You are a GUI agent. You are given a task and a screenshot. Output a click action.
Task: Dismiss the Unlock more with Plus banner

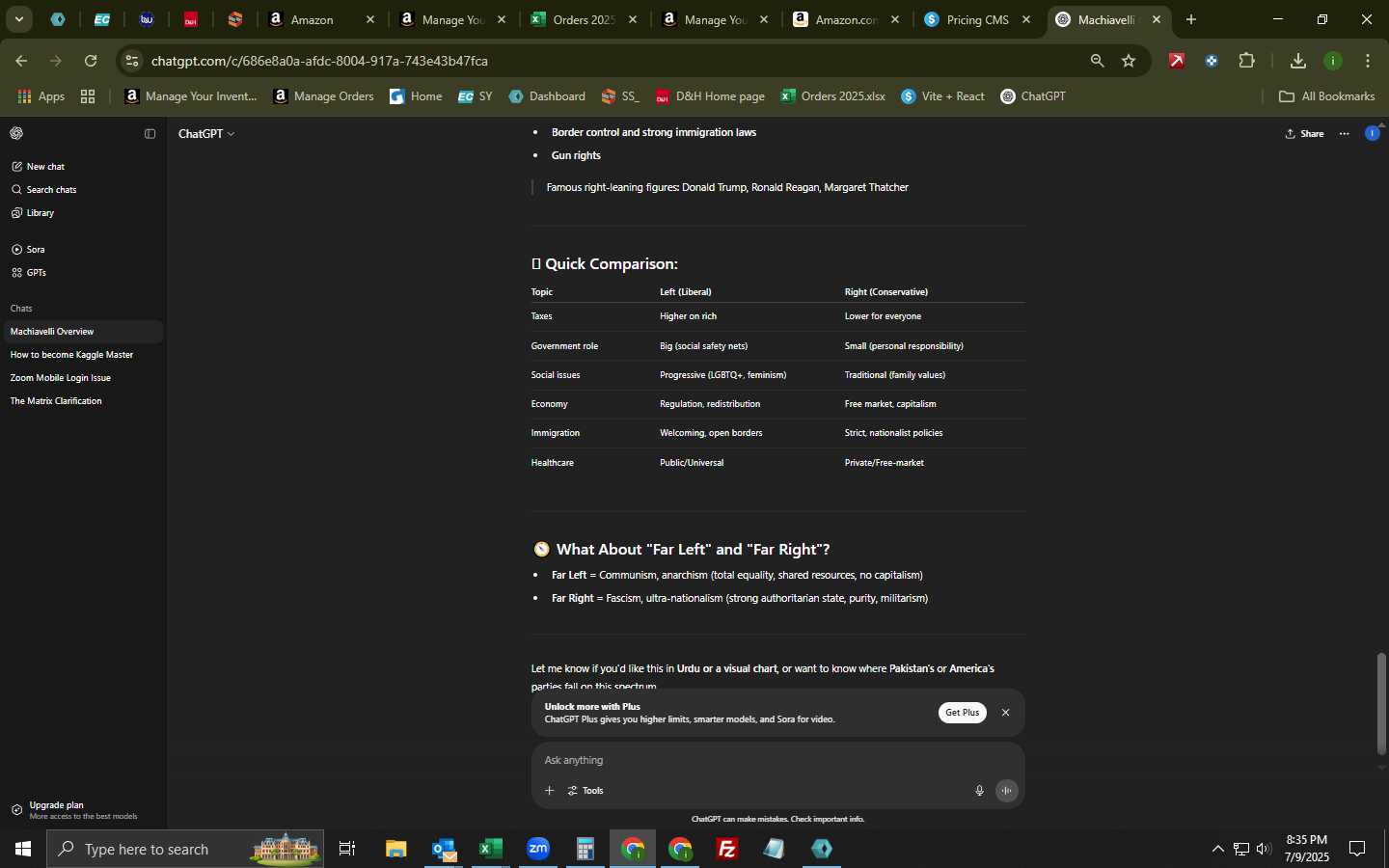coord(1005,713)
